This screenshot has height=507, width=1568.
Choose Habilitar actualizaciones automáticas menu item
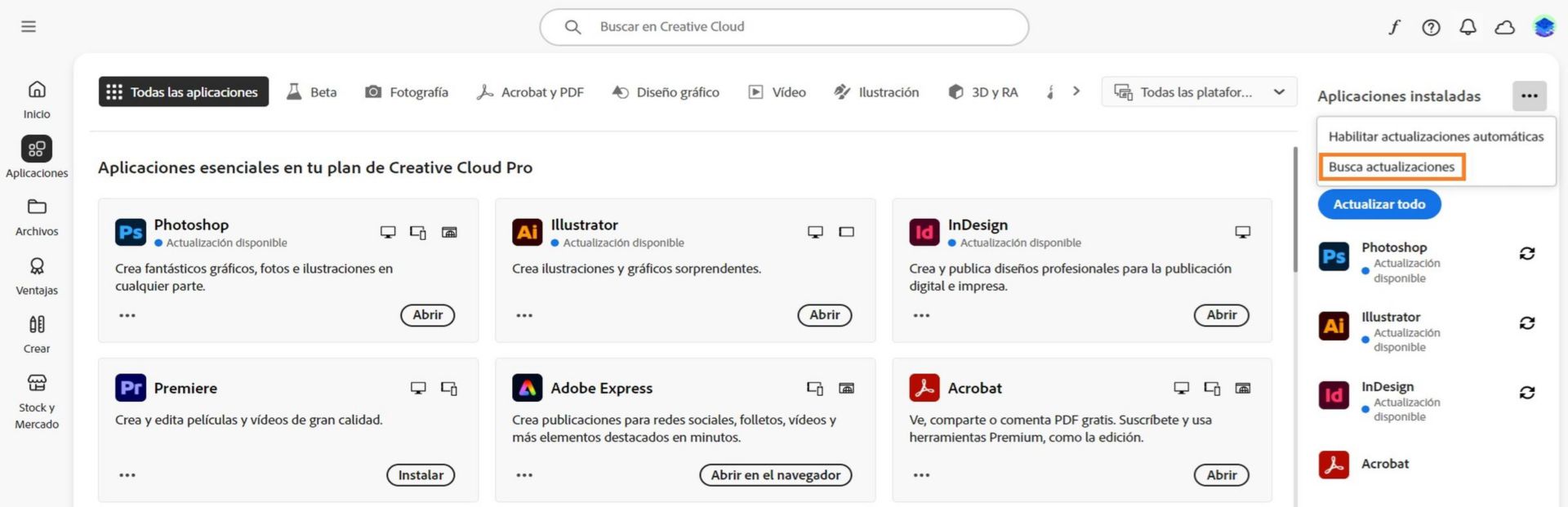1436,136
